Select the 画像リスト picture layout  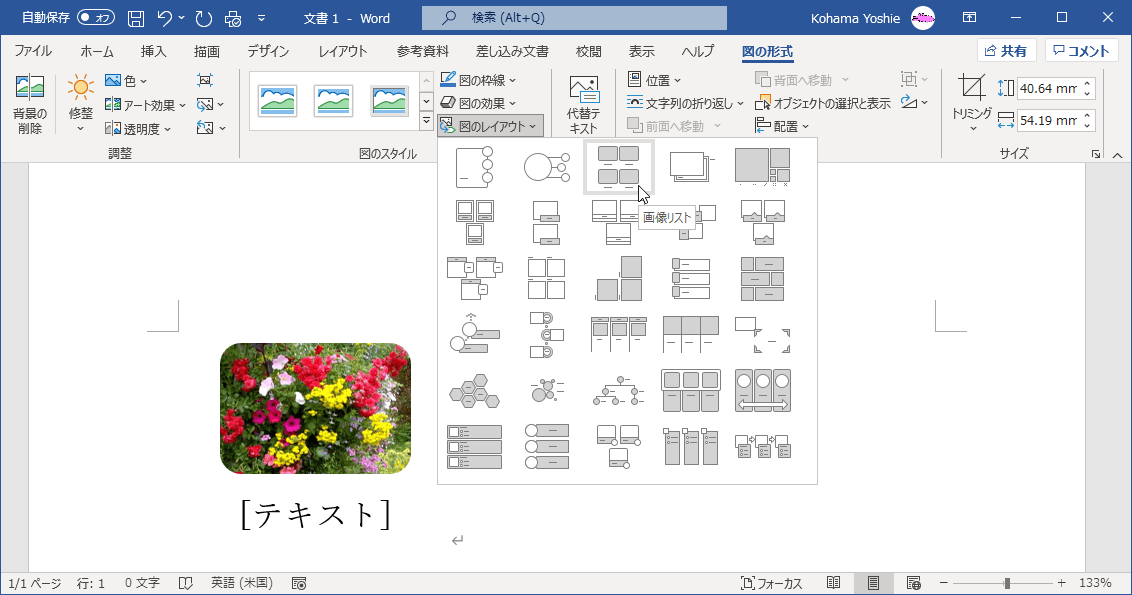[x=619, y=168]
